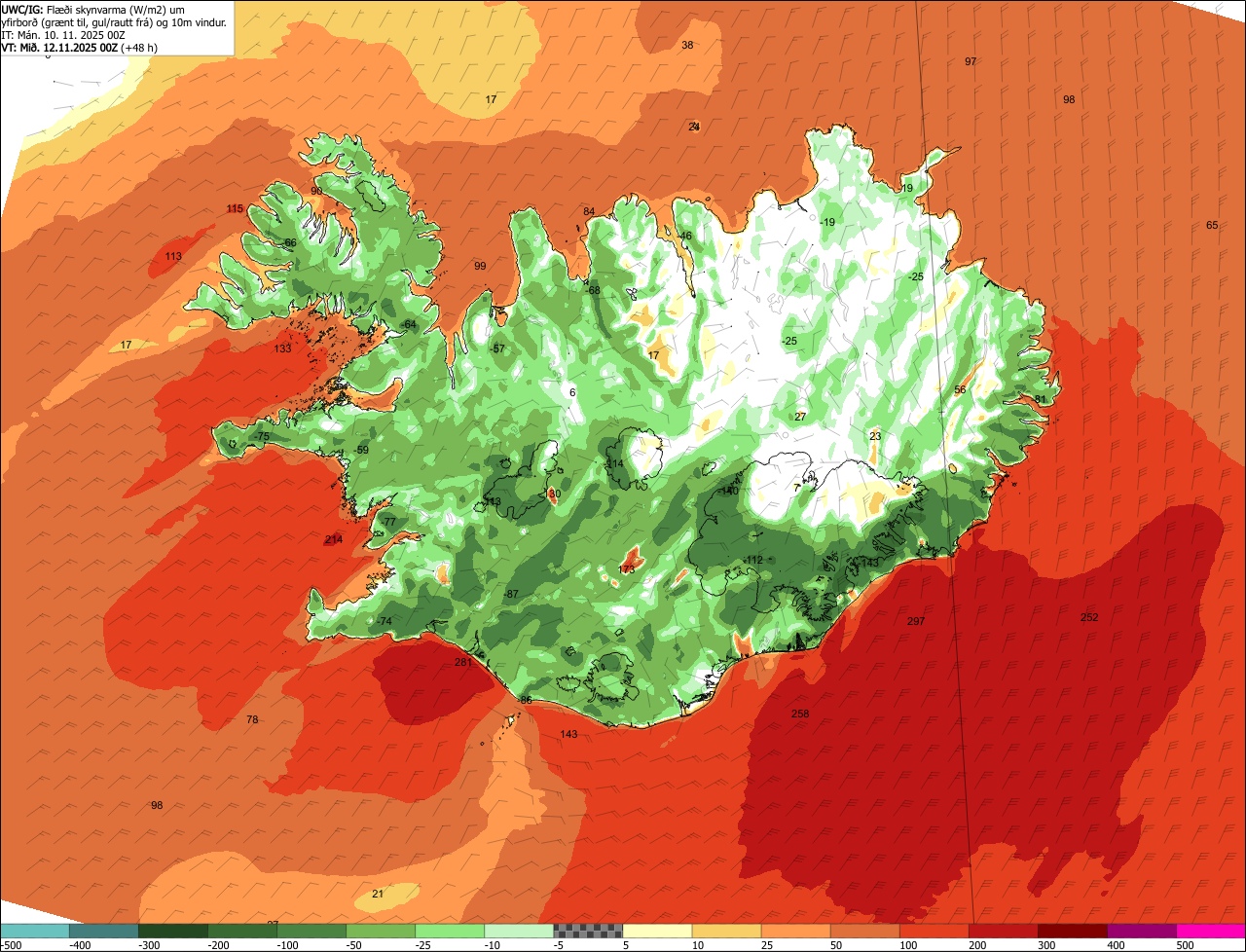Click the pale yellow swatch between 5 and 10

[x=658, y=931]
